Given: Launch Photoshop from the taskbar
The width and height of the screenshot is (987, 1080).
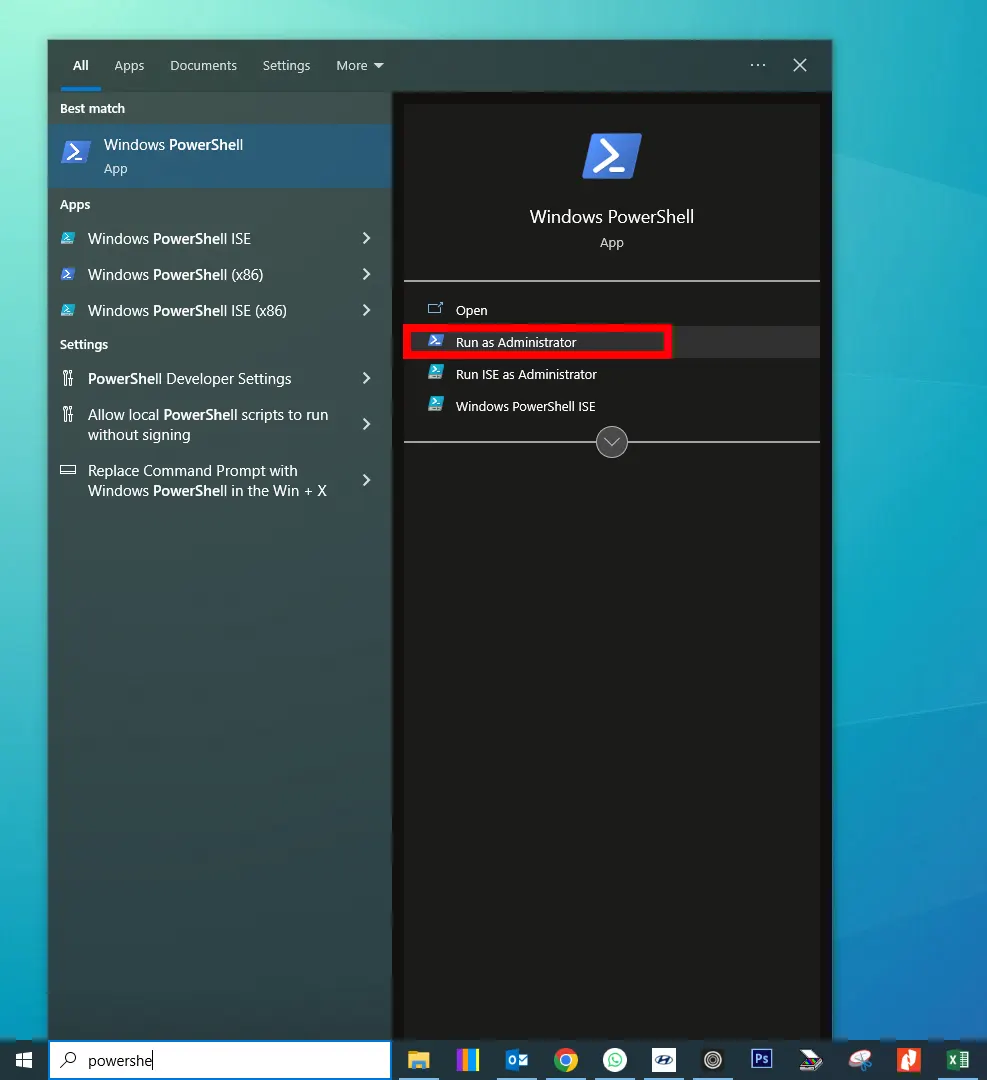Looking at the screenshot, I should coord(762,1060).
